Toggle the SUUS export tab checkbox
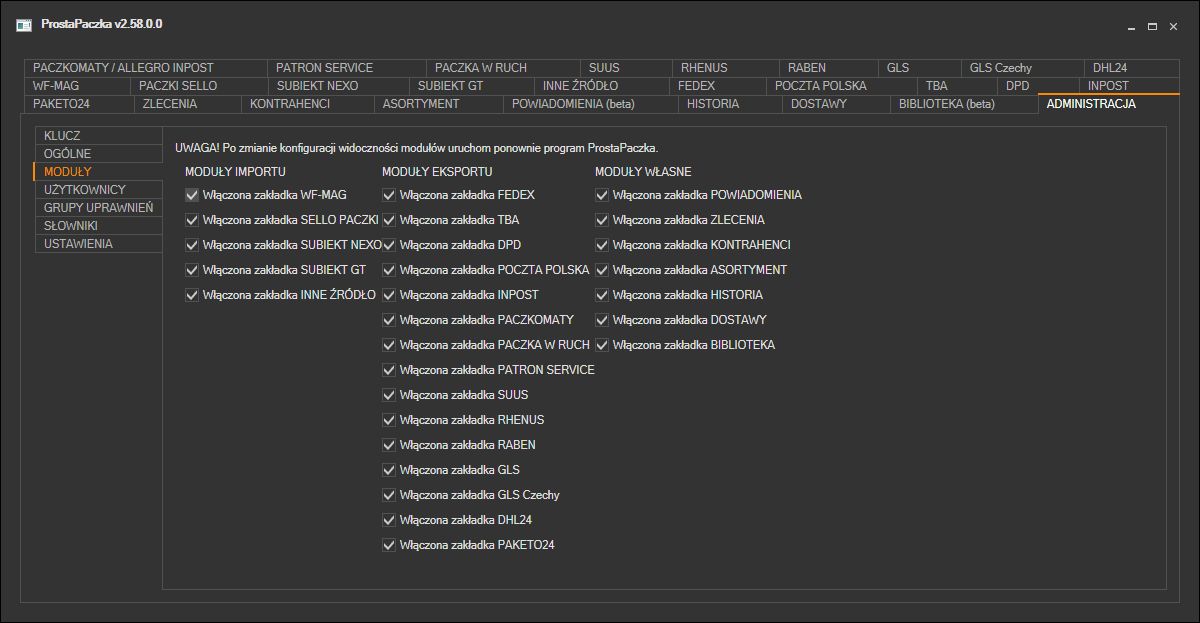Image resolution: width=1200 pixels, height=623 pixels. 389,395
